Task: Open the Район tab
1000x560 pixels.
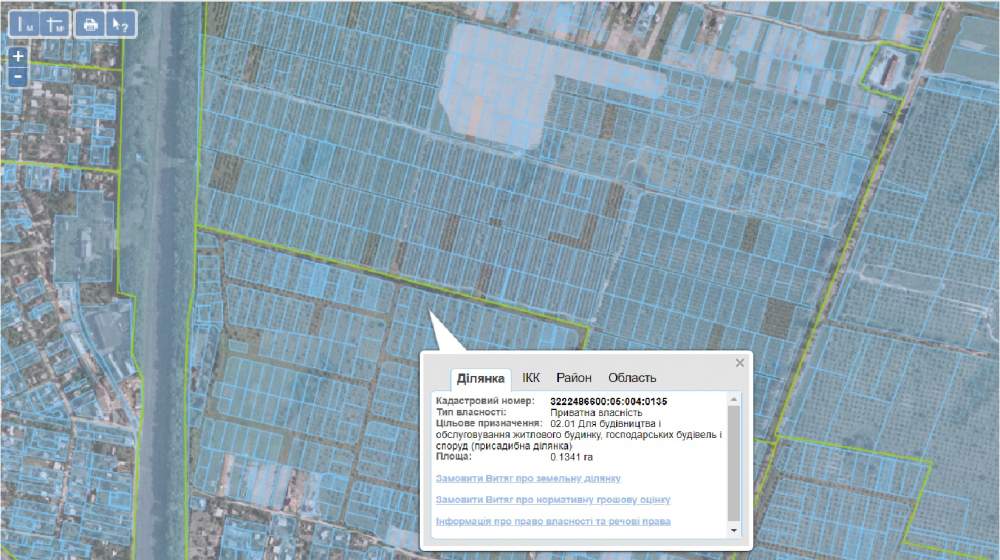Action: tap(573, 378)
